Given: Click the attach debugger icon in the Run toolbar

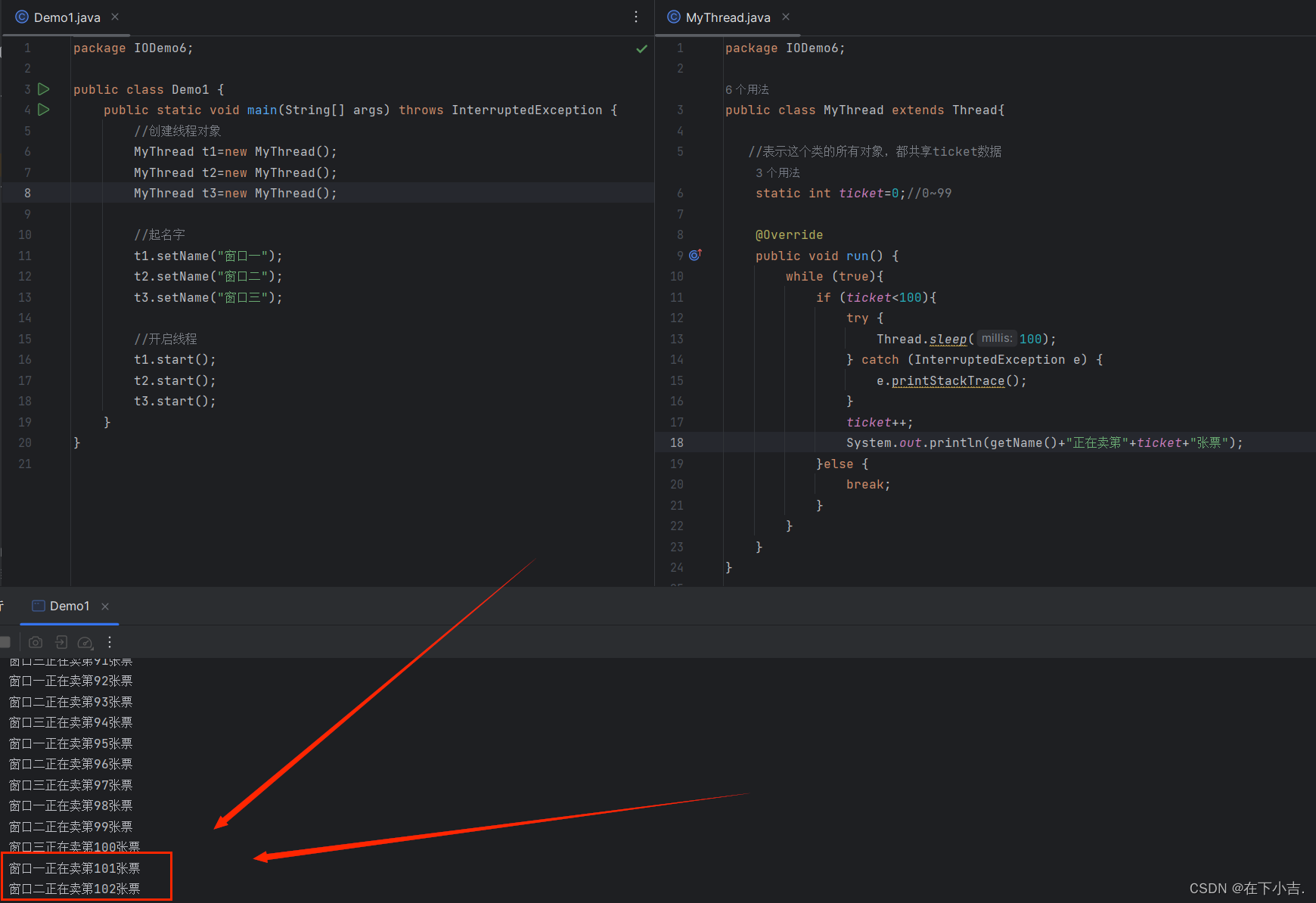Looking at the screenshot, I should [61, 642].
